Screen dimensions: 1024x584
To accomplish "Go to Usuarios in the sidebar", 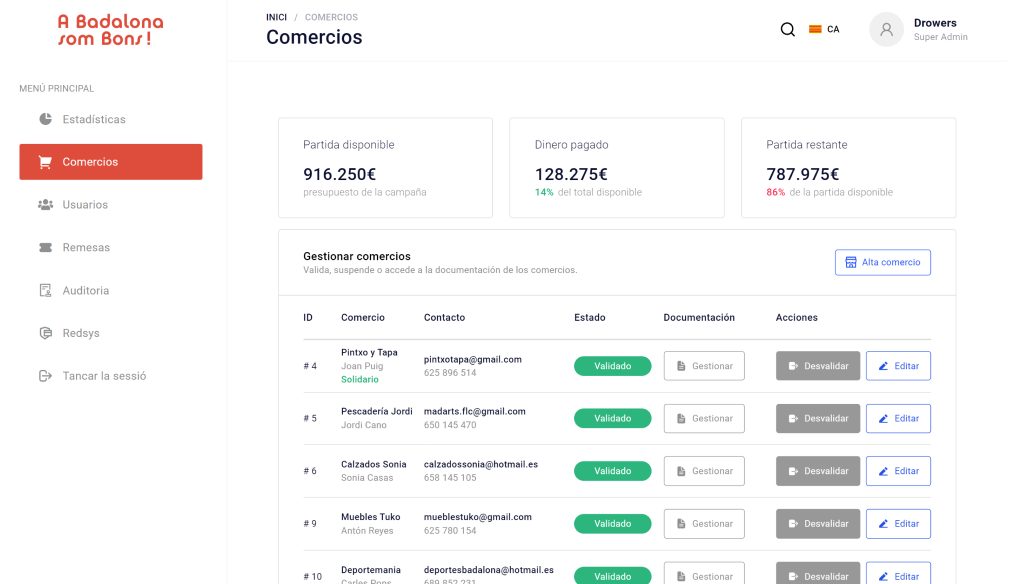I will click(111, 204).
